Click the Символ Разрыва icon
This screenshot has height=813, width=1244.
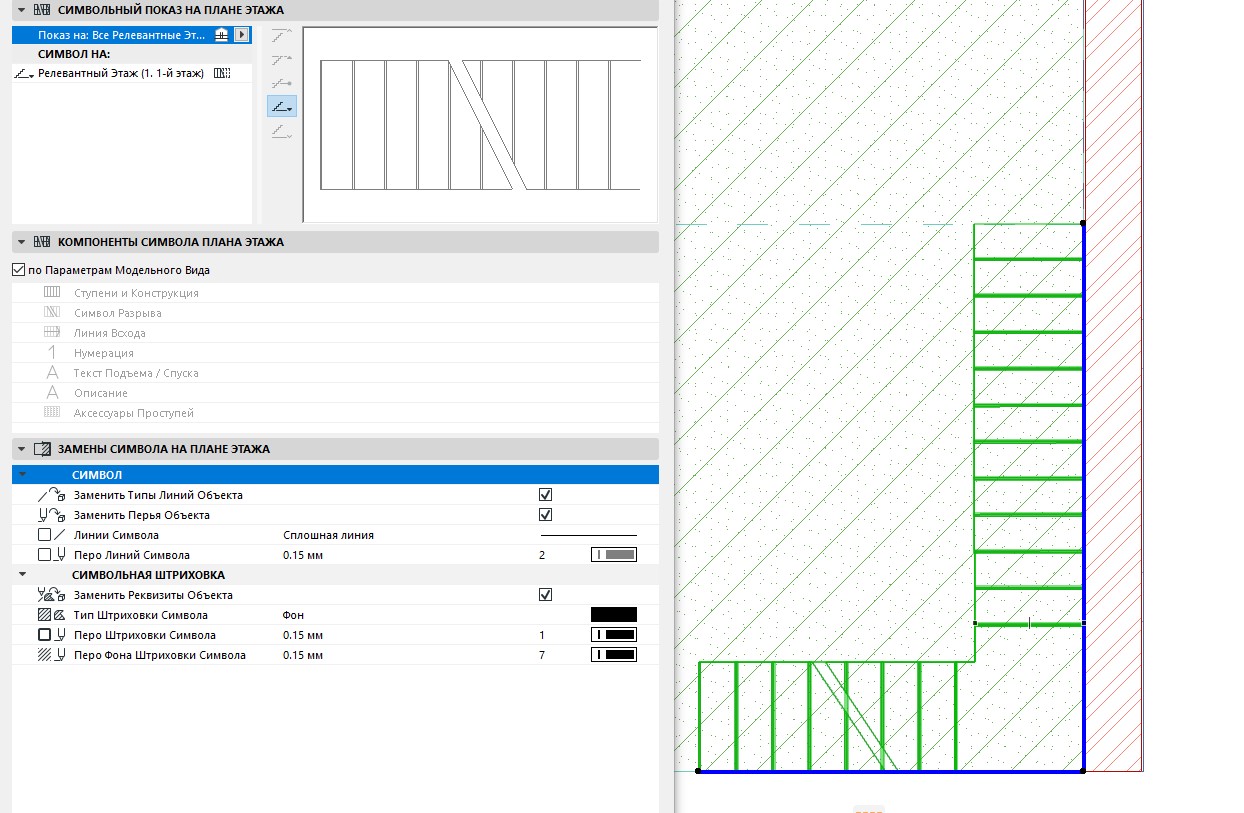pos(52,313)
